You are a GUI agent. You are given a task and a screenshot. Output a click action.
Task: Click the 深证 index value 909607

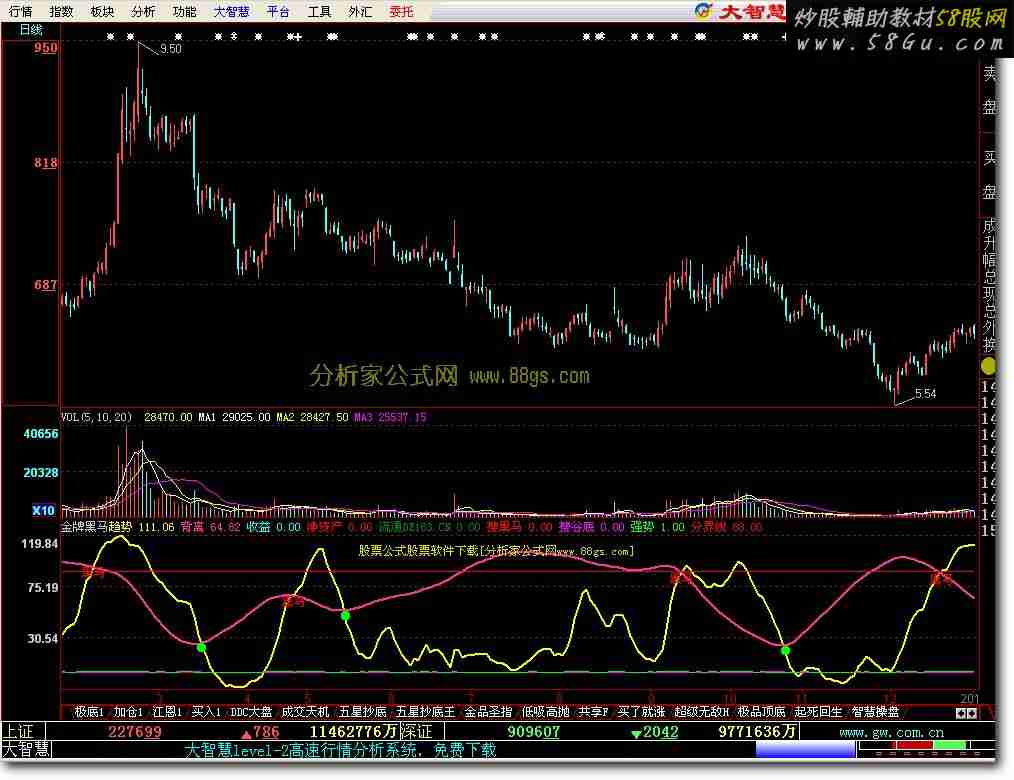pos(534,731)
